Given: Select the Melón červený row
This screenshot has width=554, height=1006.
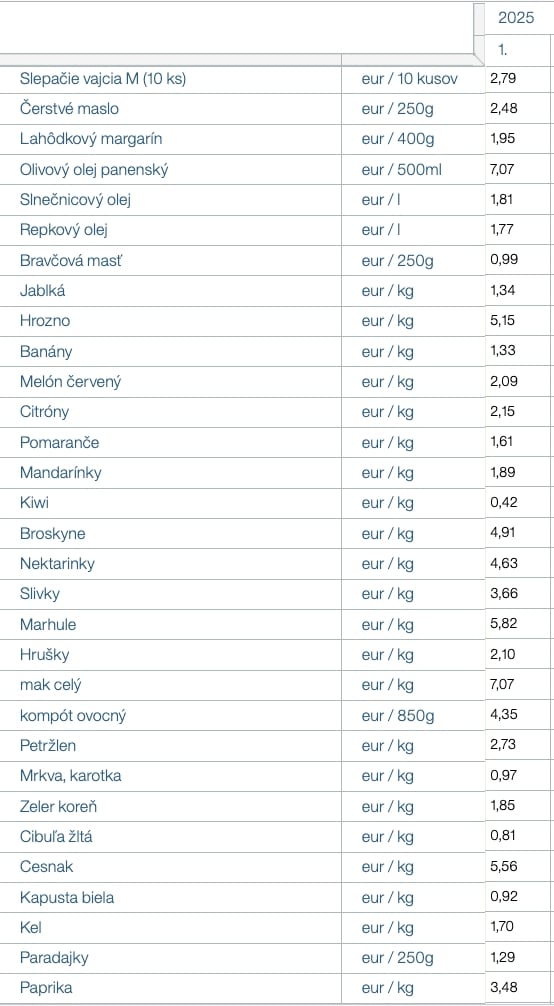Looking at the screenshot, I should tap(275, 382).
